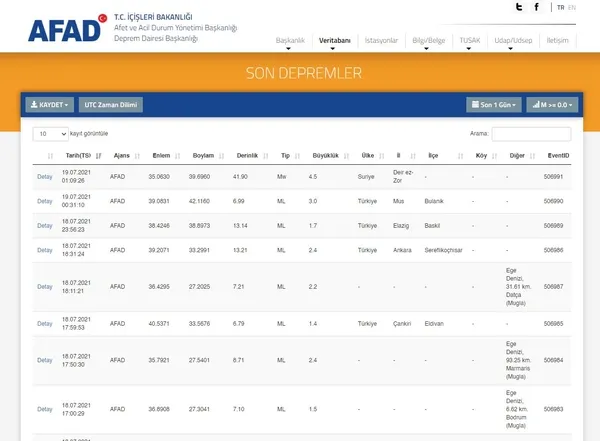This screenshot has height=441, width=600.
Task: Open Detay for event 506990
Action: pos(45,201)
